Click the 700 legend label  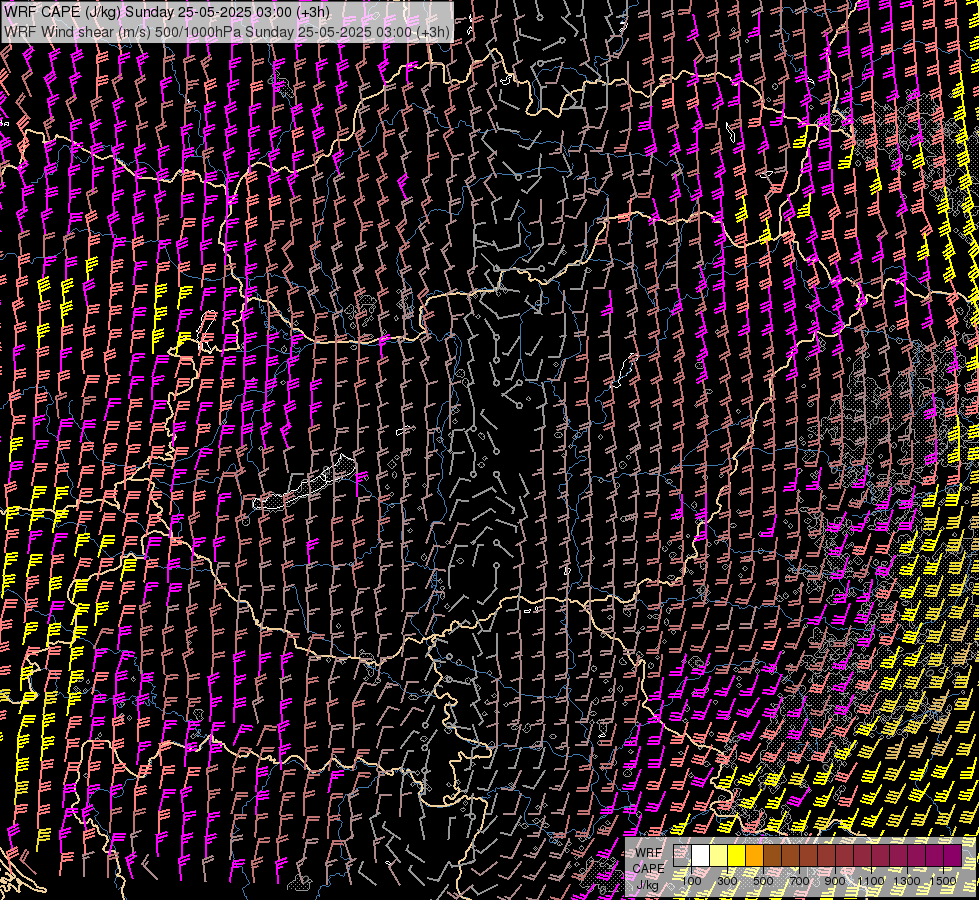pyautogui.click(x=799, y=881)
